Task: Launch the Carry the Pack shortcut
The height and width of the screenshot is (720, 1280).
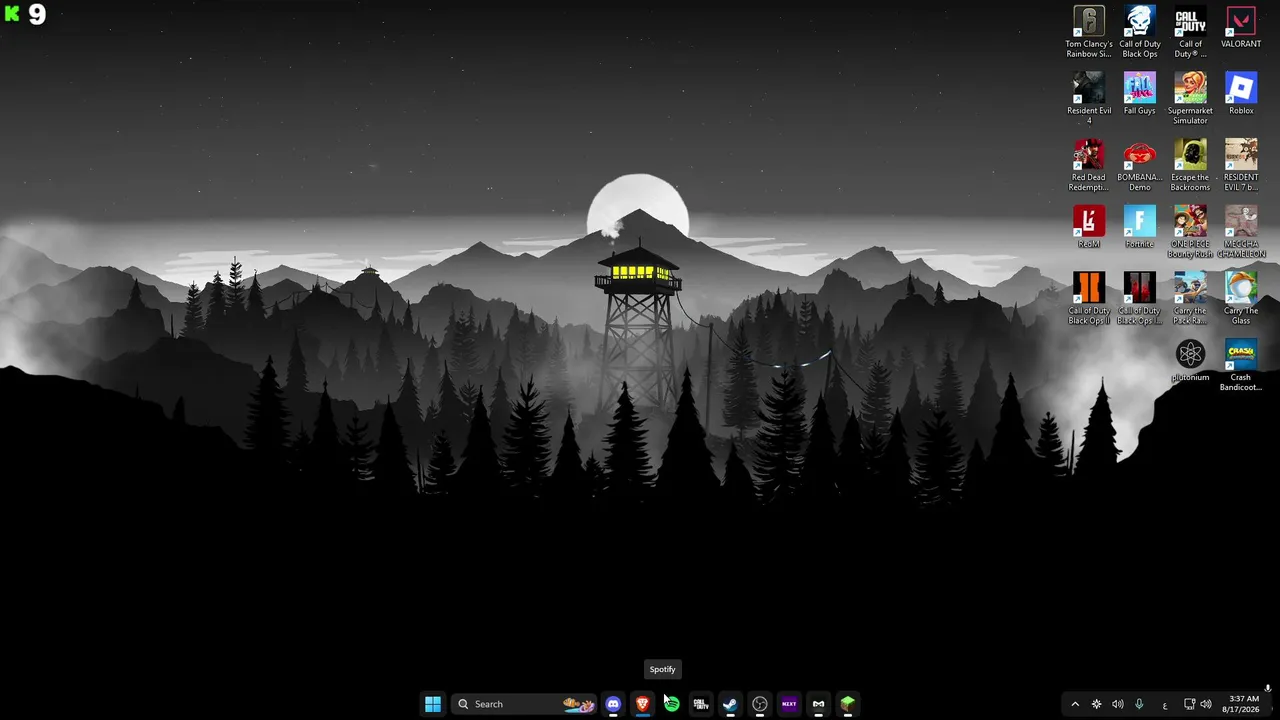Action: pos(1190,299)
